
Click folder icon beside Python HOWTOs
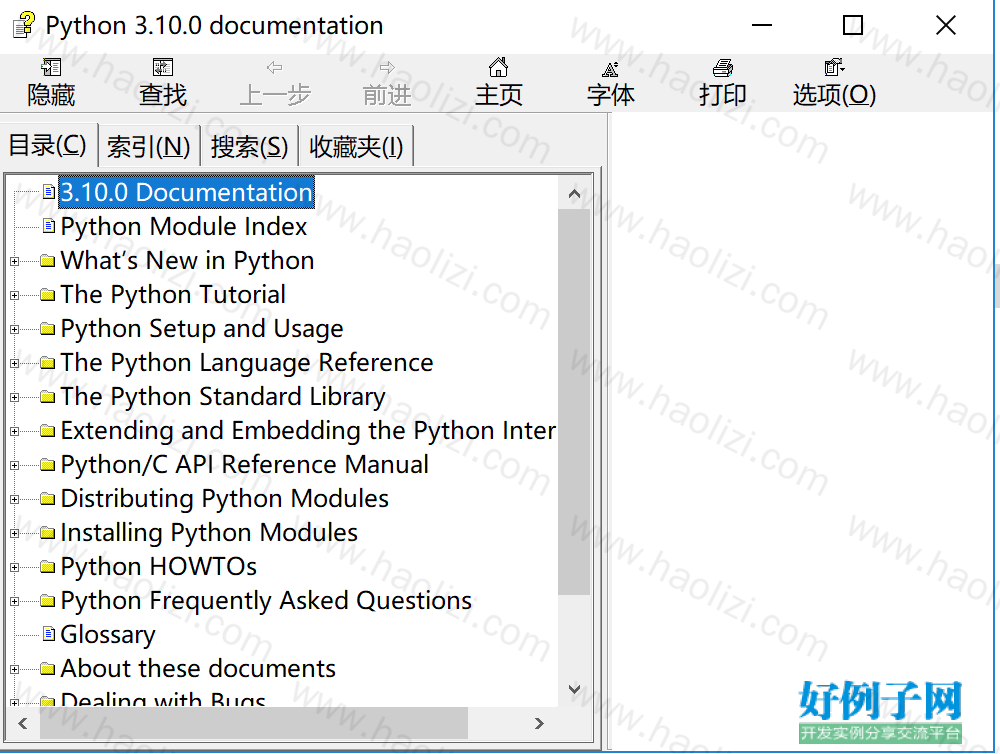(47, 566)
